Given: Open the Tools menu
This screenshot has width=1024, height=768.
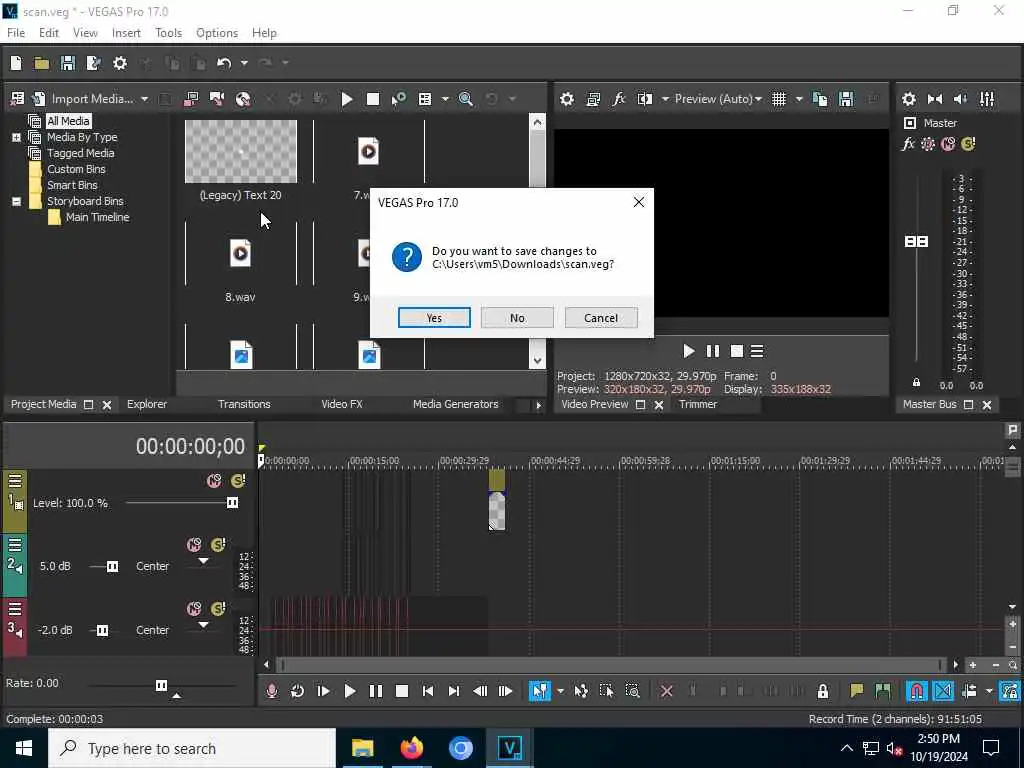Looking at the screenshot, I should [x=168, y=33].
